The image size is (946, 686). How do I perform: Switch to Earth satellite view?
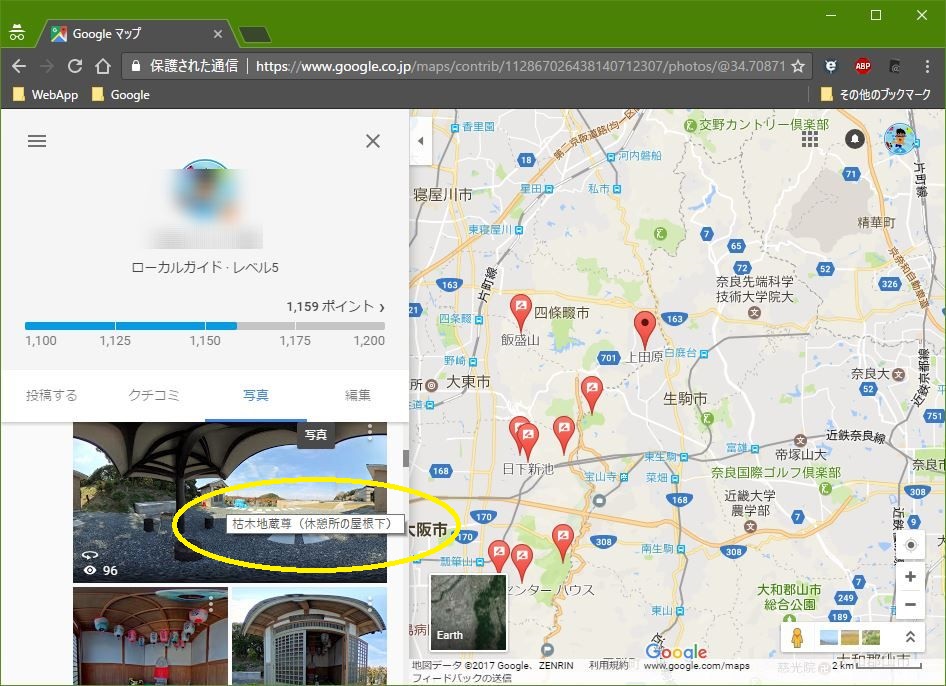pos(468,612)
